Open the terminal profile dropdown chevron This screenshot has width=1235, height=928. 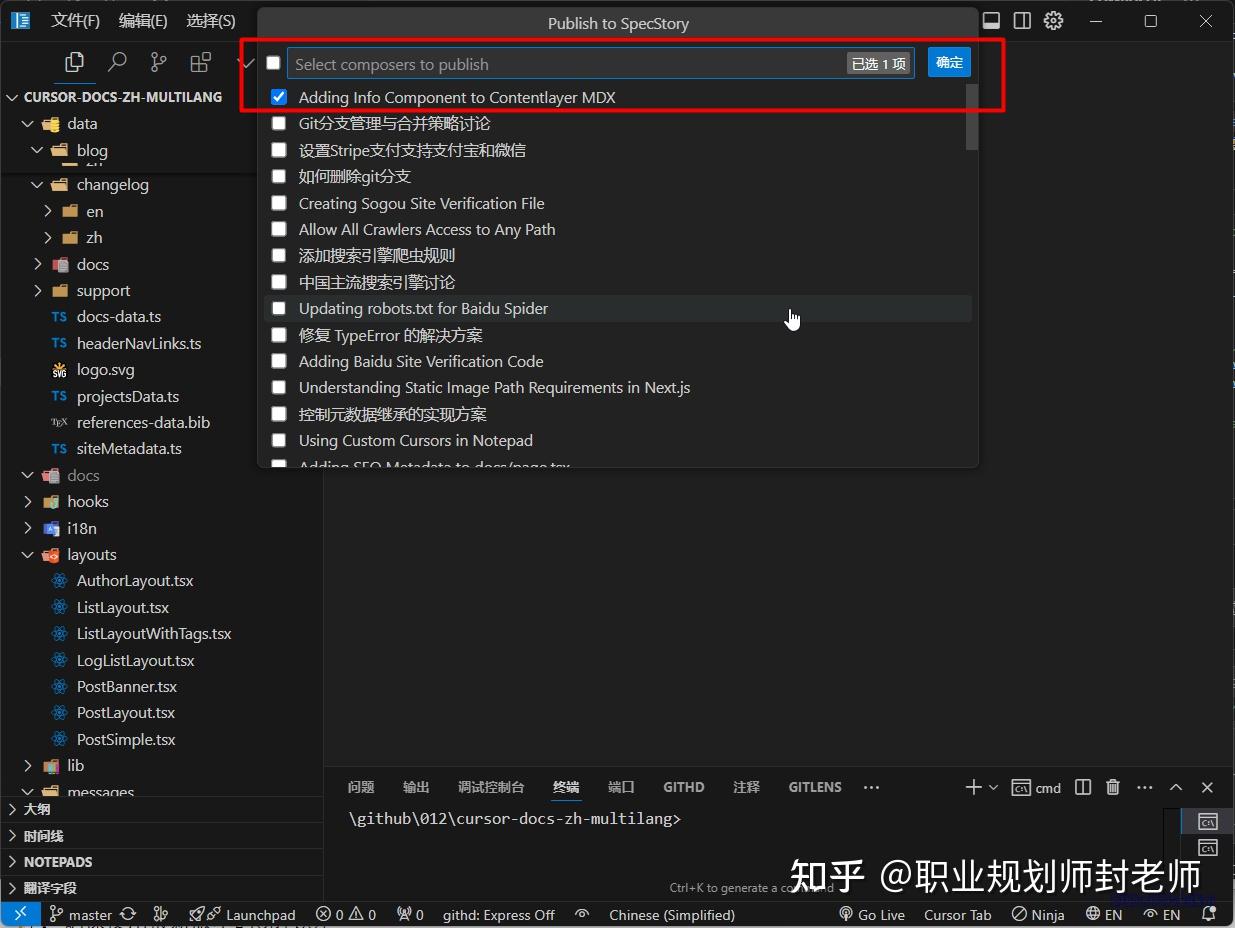coord(994,787)
